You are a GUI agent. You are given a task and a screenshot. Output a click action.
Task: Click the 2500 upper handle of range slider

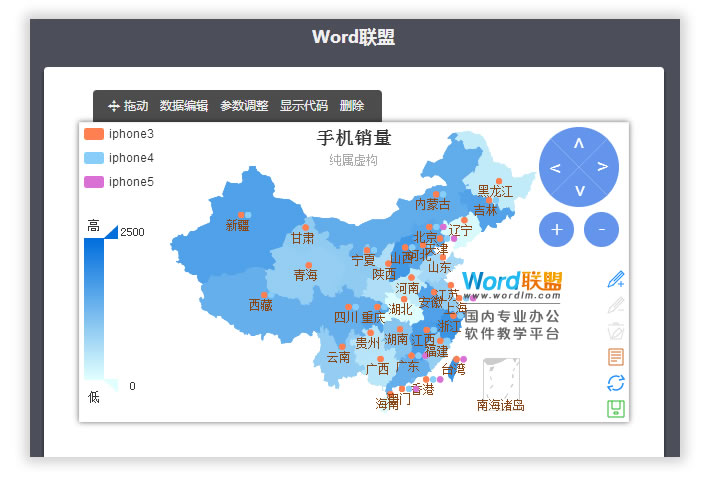(111, 232)
